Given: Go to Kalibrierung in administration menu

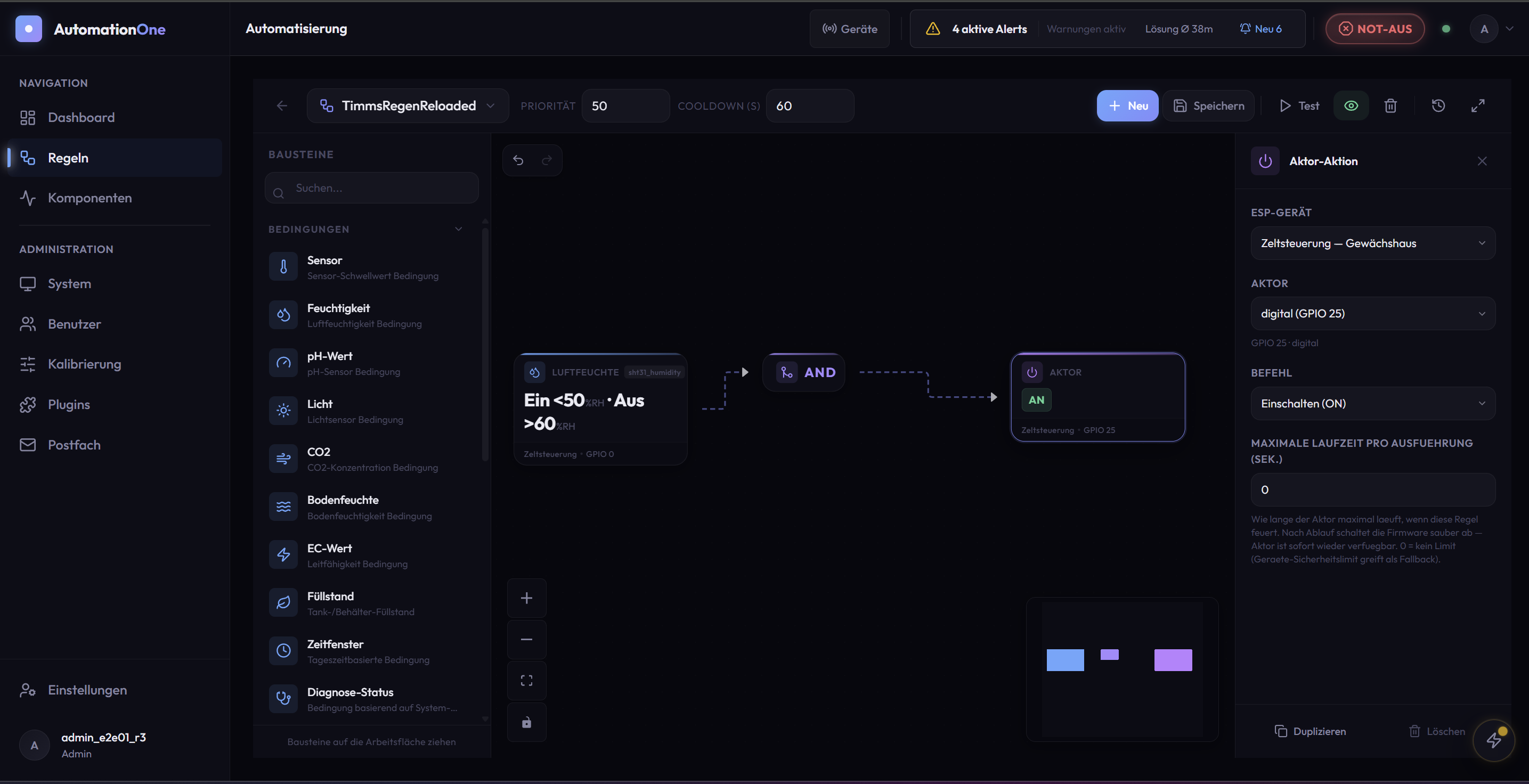Looking at the screenshot, I should [84, 364].
